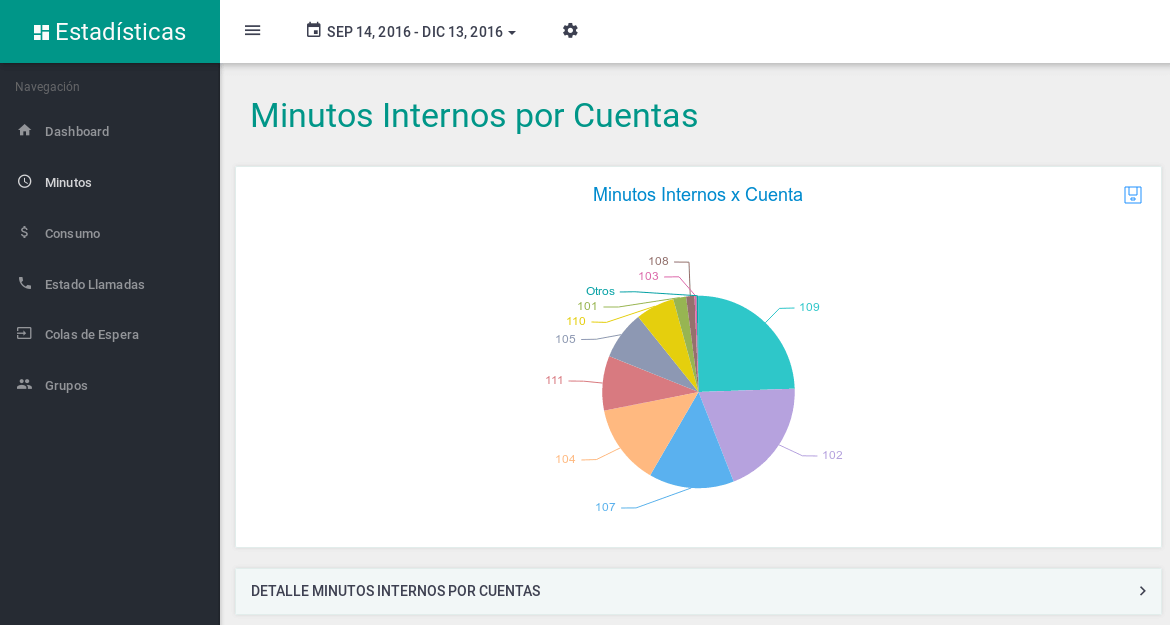
Task: Select the Grupos sidebar link
Action: pyautogui.click(x=66, y=385)
